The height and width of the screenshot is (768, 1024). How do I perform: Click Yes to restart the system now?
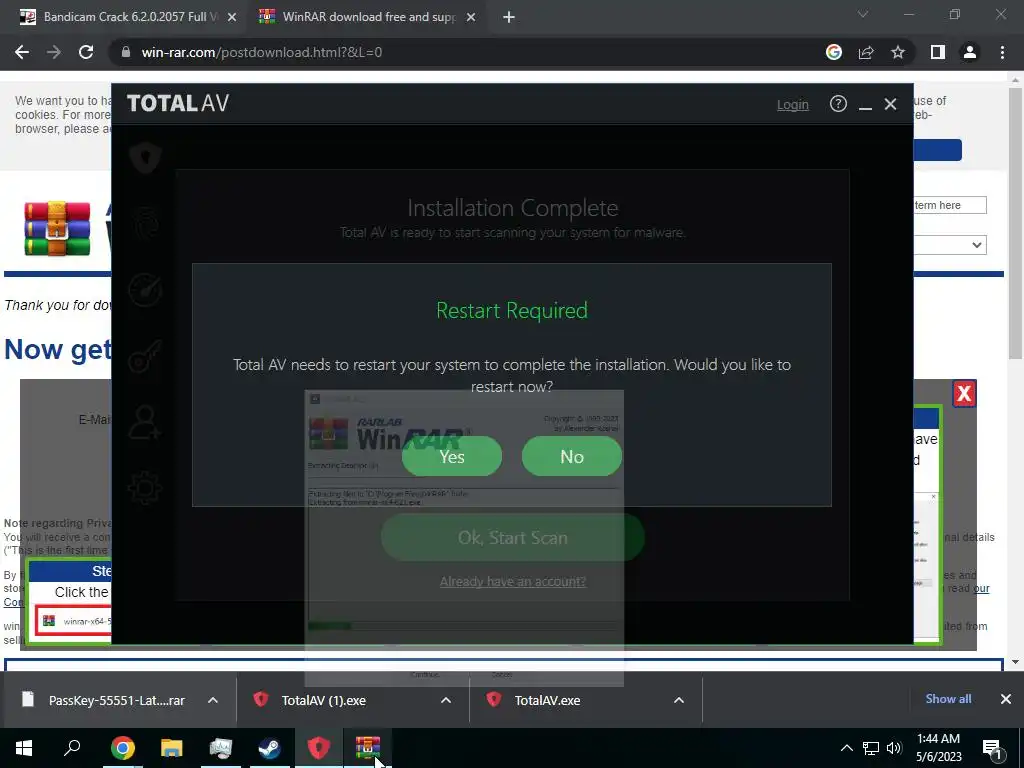pos(451,456)
